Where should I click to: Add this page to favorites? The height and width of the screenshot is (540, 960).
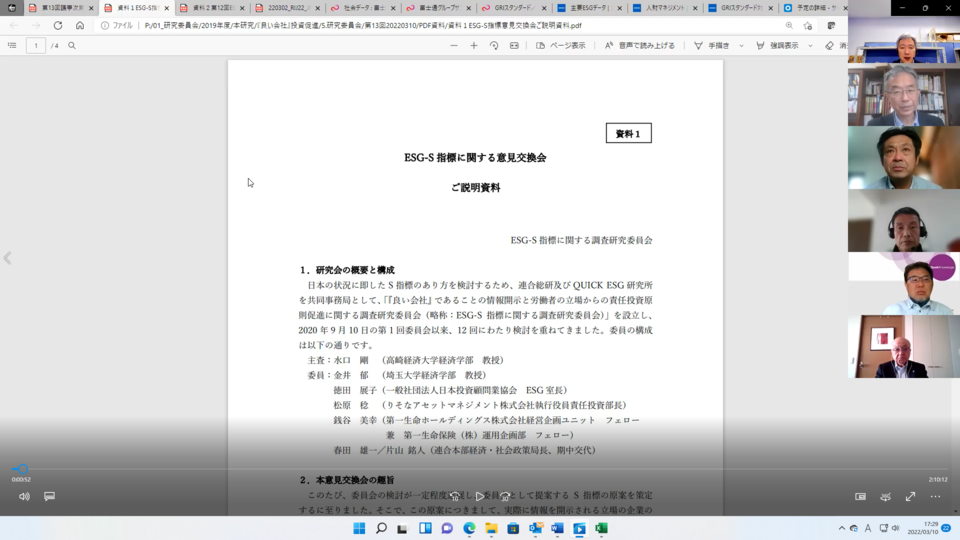click(808, 26)
